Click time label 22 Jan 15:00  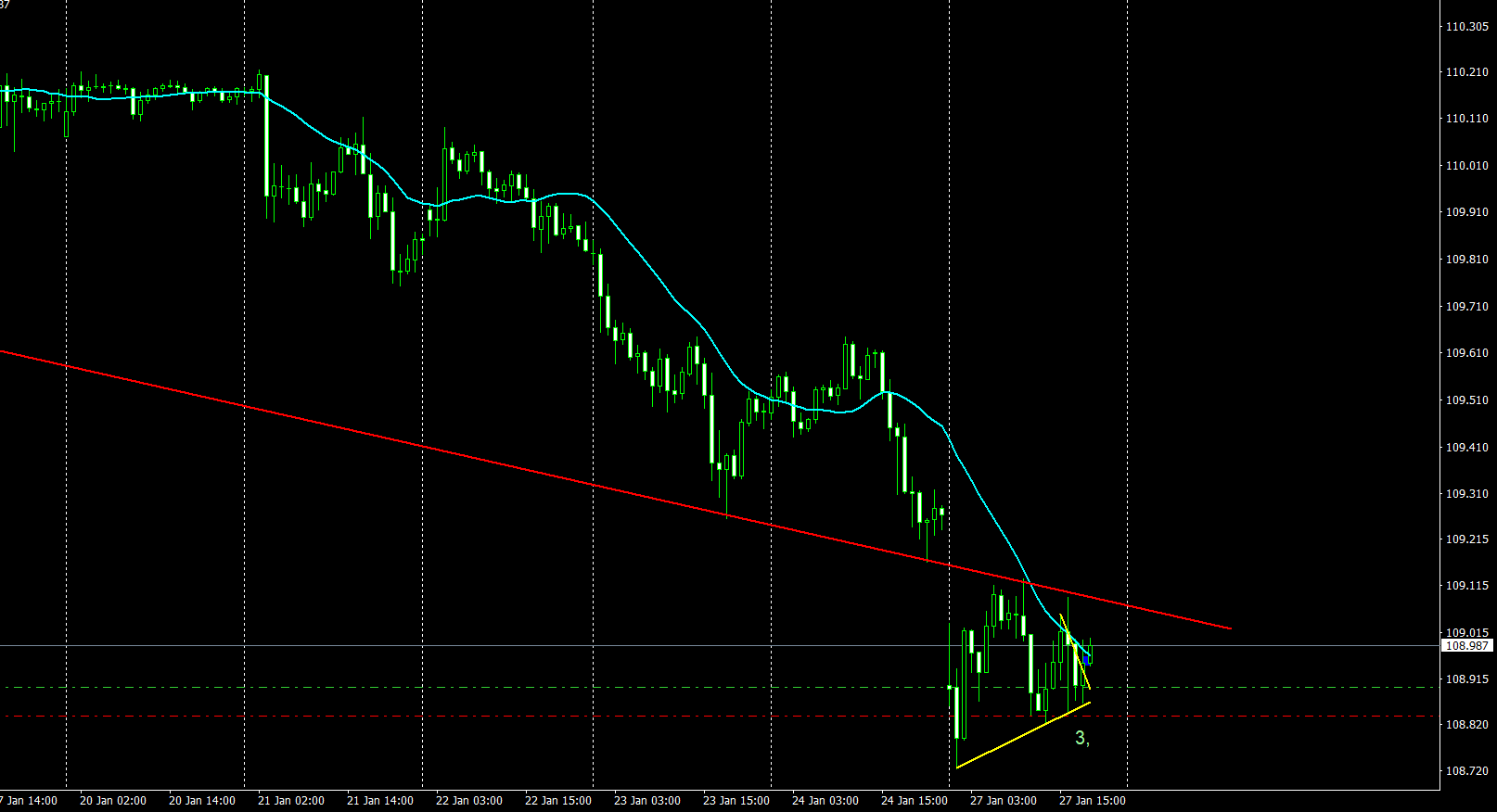[x=558, y=801]
